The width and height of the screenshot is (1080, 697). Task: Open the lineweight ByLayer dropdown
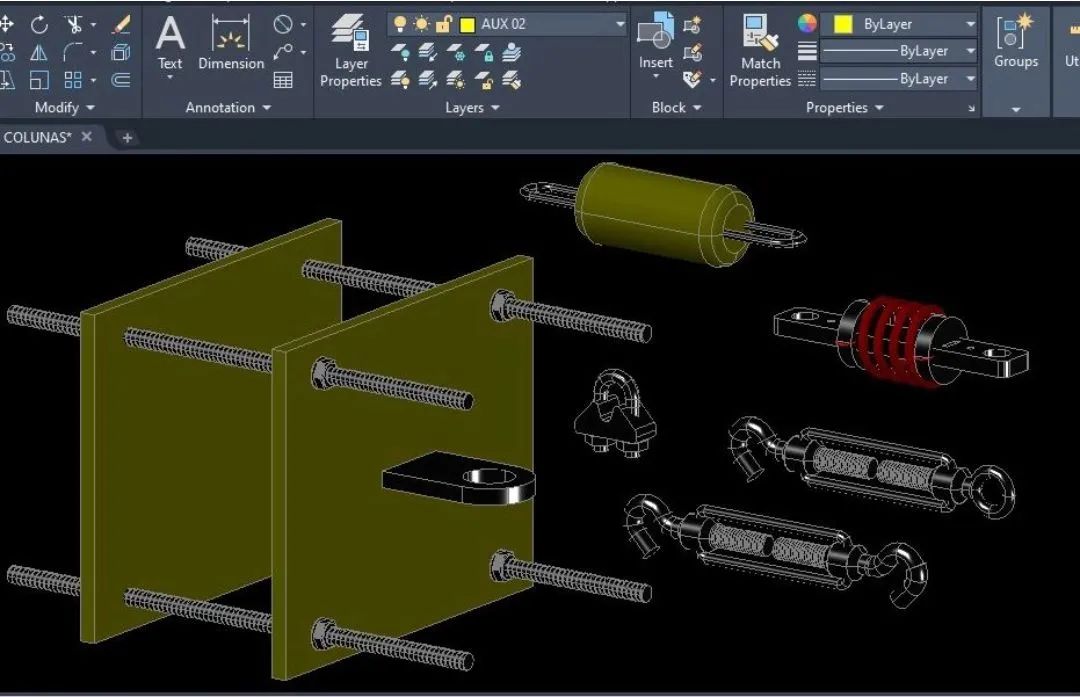970,51
